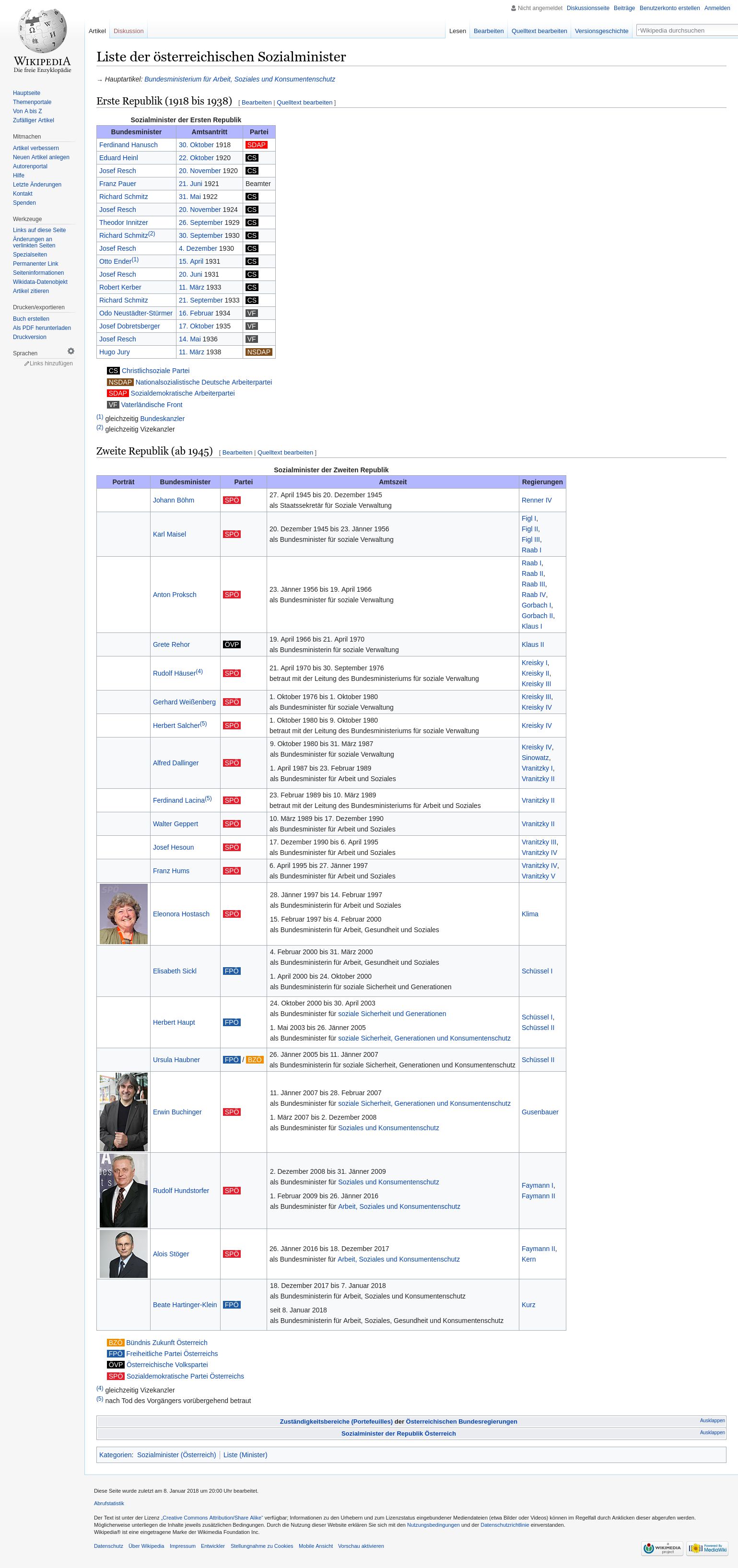The height and width of the screenshot is (1568, 738).
Task: Click the Vaterländische Front legend link
Action: coord(152,405)
